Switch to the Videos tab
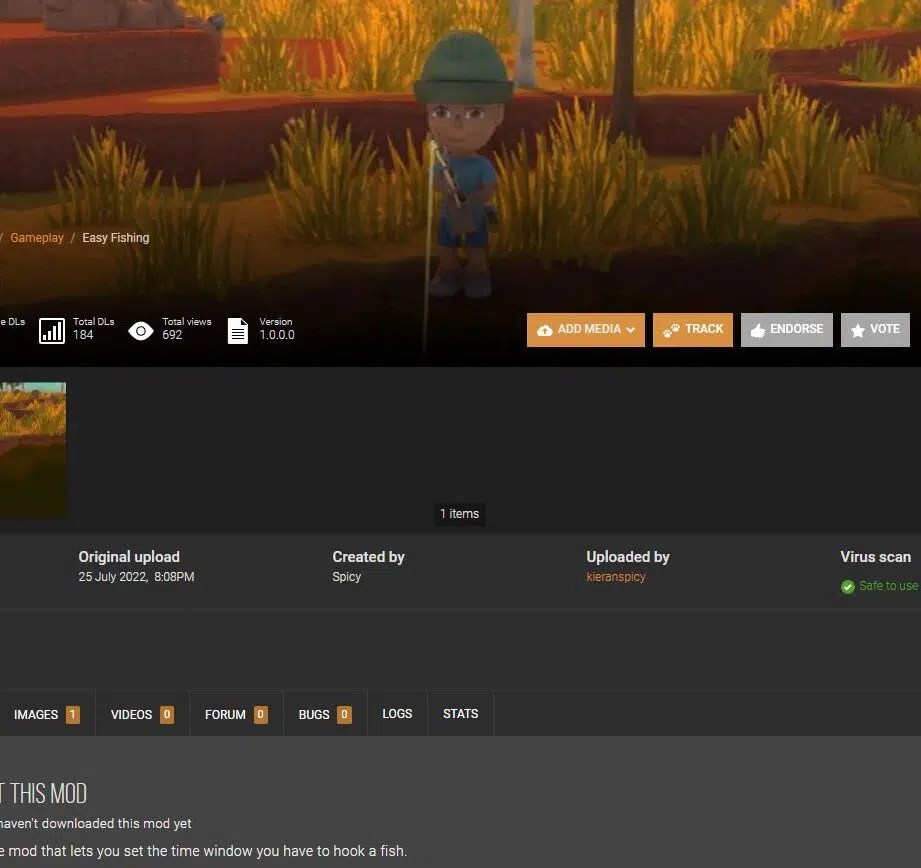Screen dimensions: 921x868 coord(142,714)
